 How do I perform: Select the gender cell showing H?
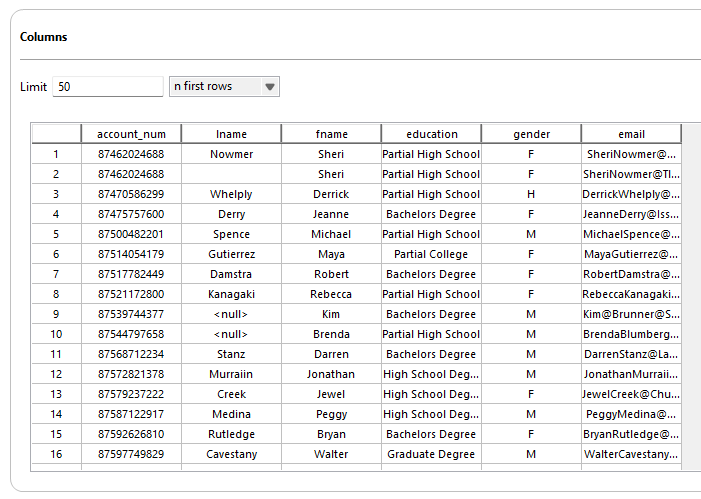point(531,194)
